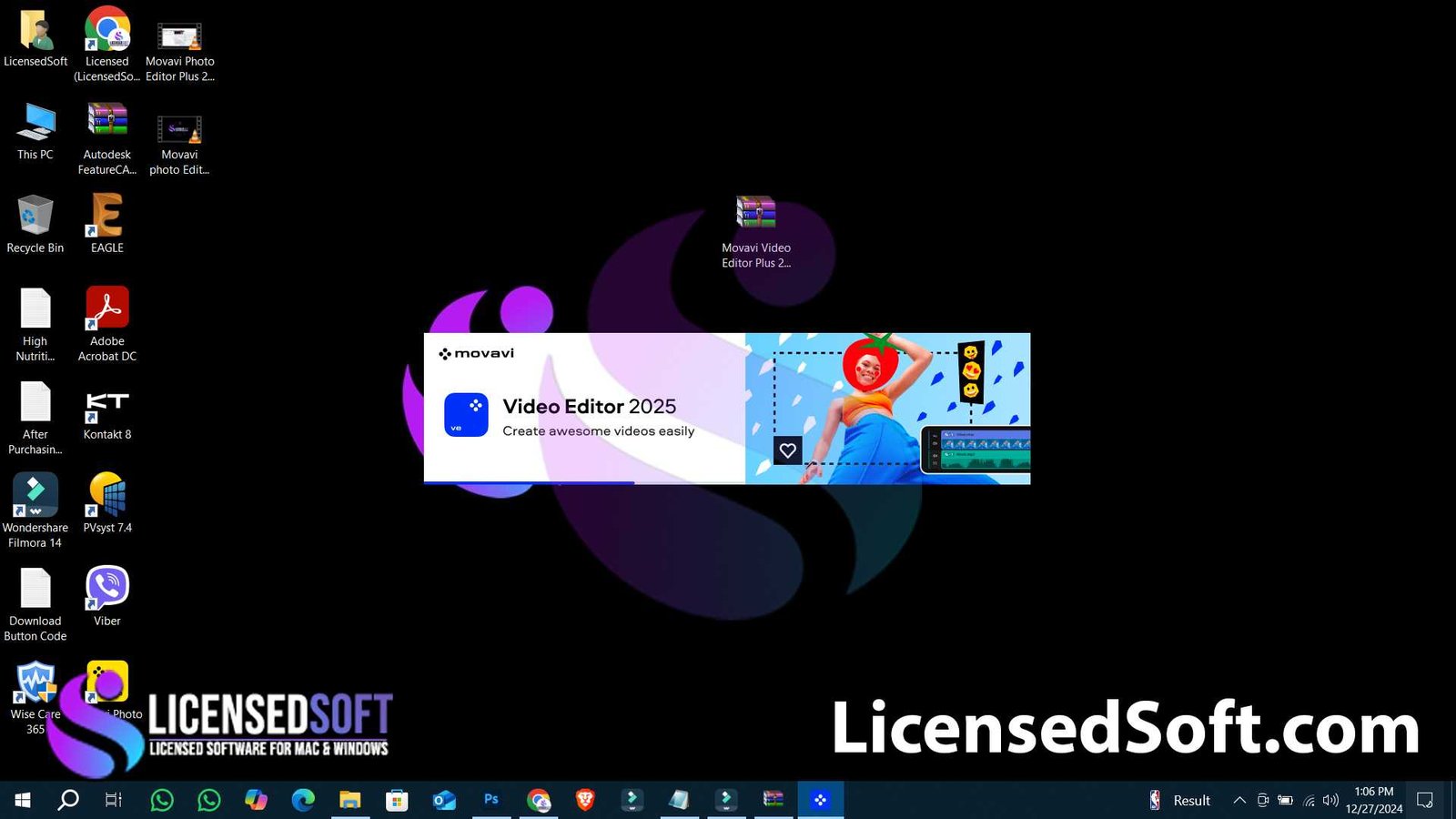The image size is (1456, 819).
Task: Select the High Nutriti... document file
Action: (x=35, y=325)
